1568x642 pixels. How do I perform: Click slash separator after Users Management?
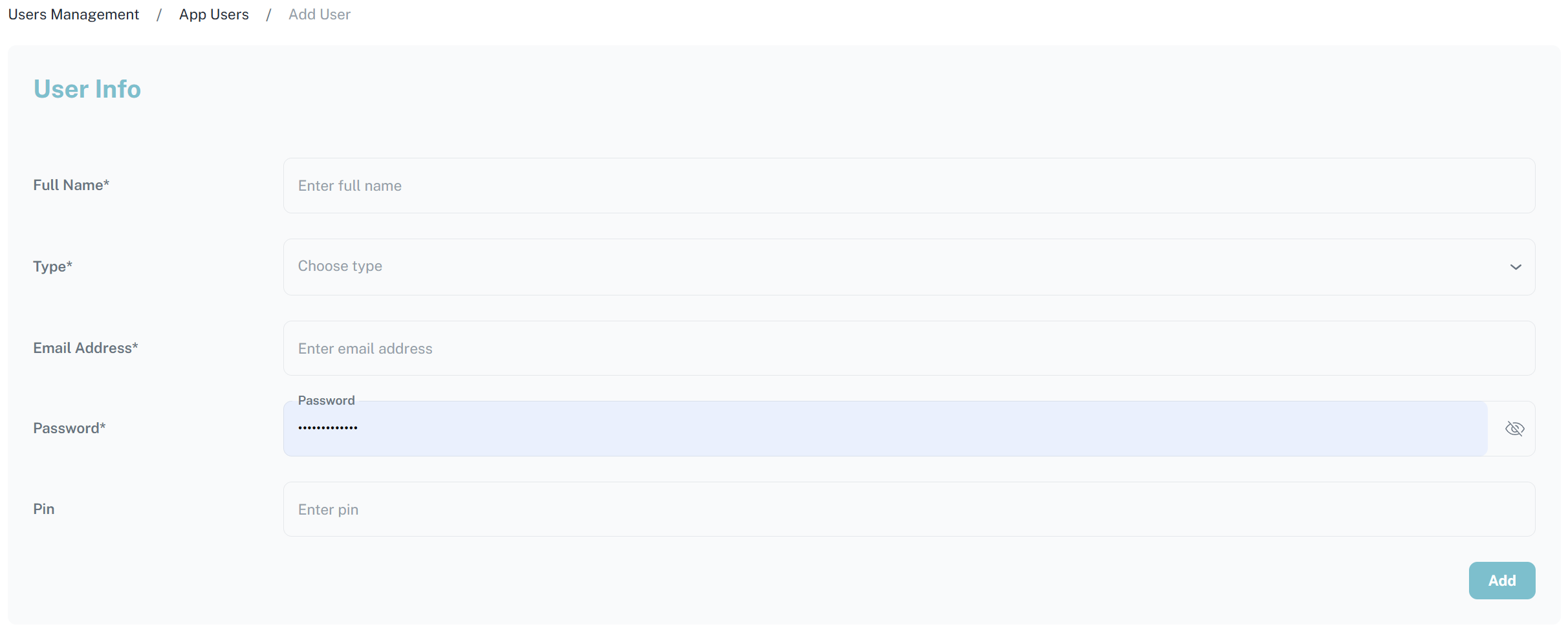coord(159,14)
